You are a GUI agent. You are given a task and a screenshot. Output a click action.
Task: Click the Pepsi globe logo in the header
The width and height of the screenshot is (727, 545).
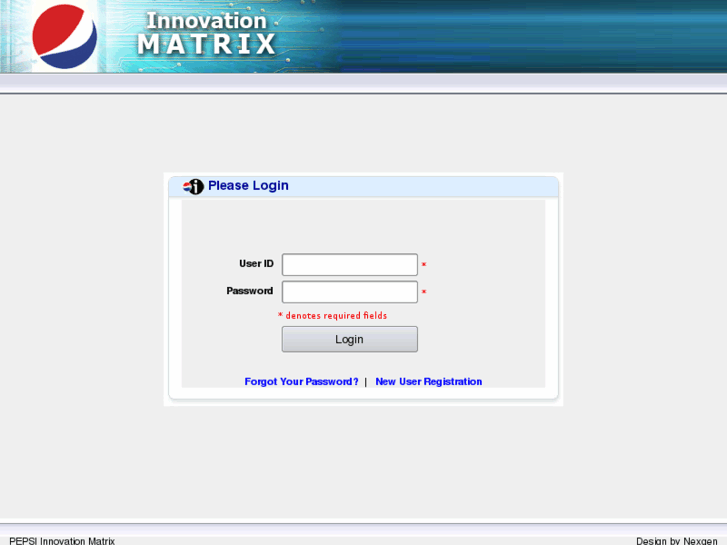click(x=64, y=36)
